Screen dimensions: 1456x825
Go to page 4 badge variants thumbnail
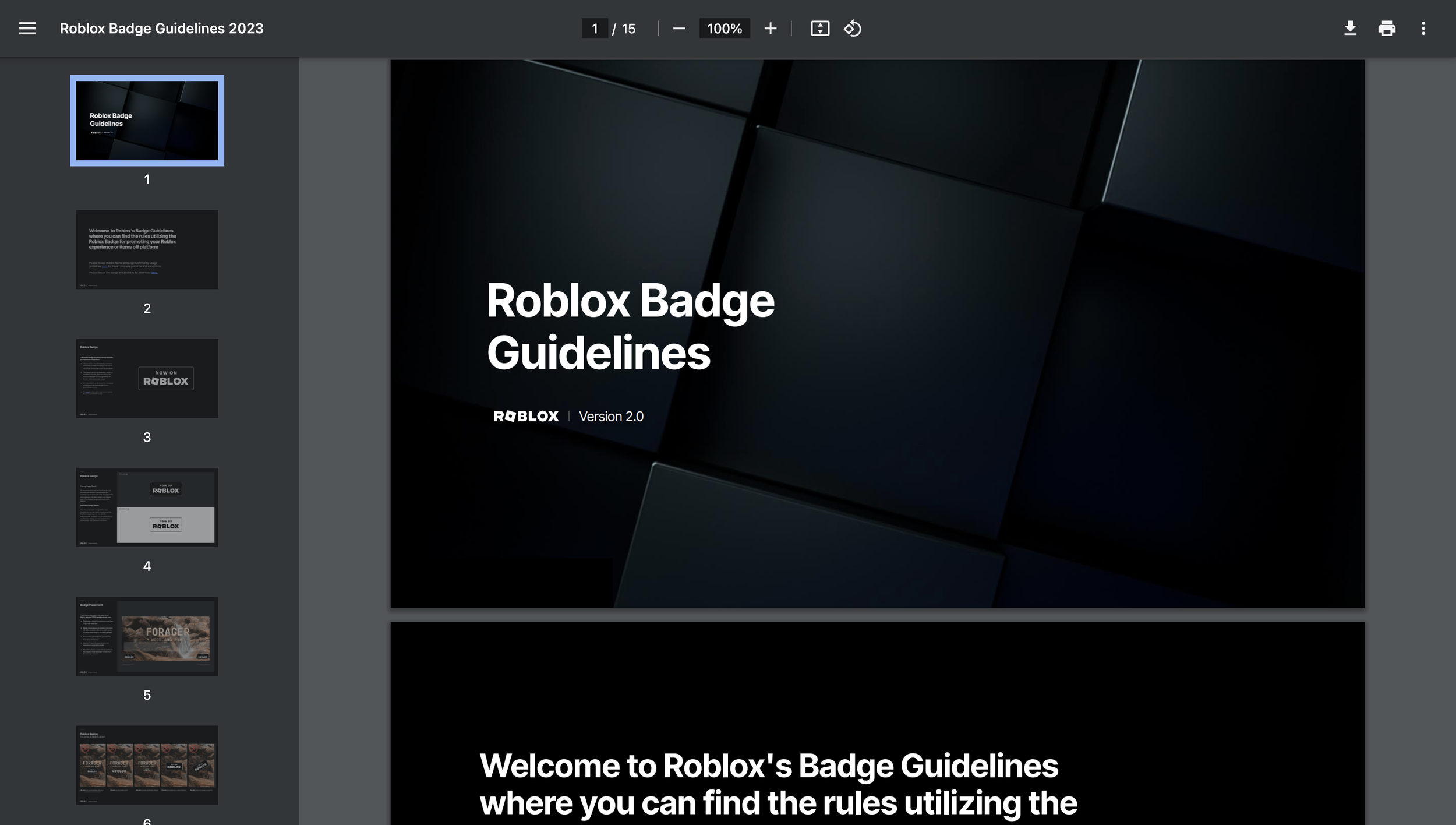147,507
